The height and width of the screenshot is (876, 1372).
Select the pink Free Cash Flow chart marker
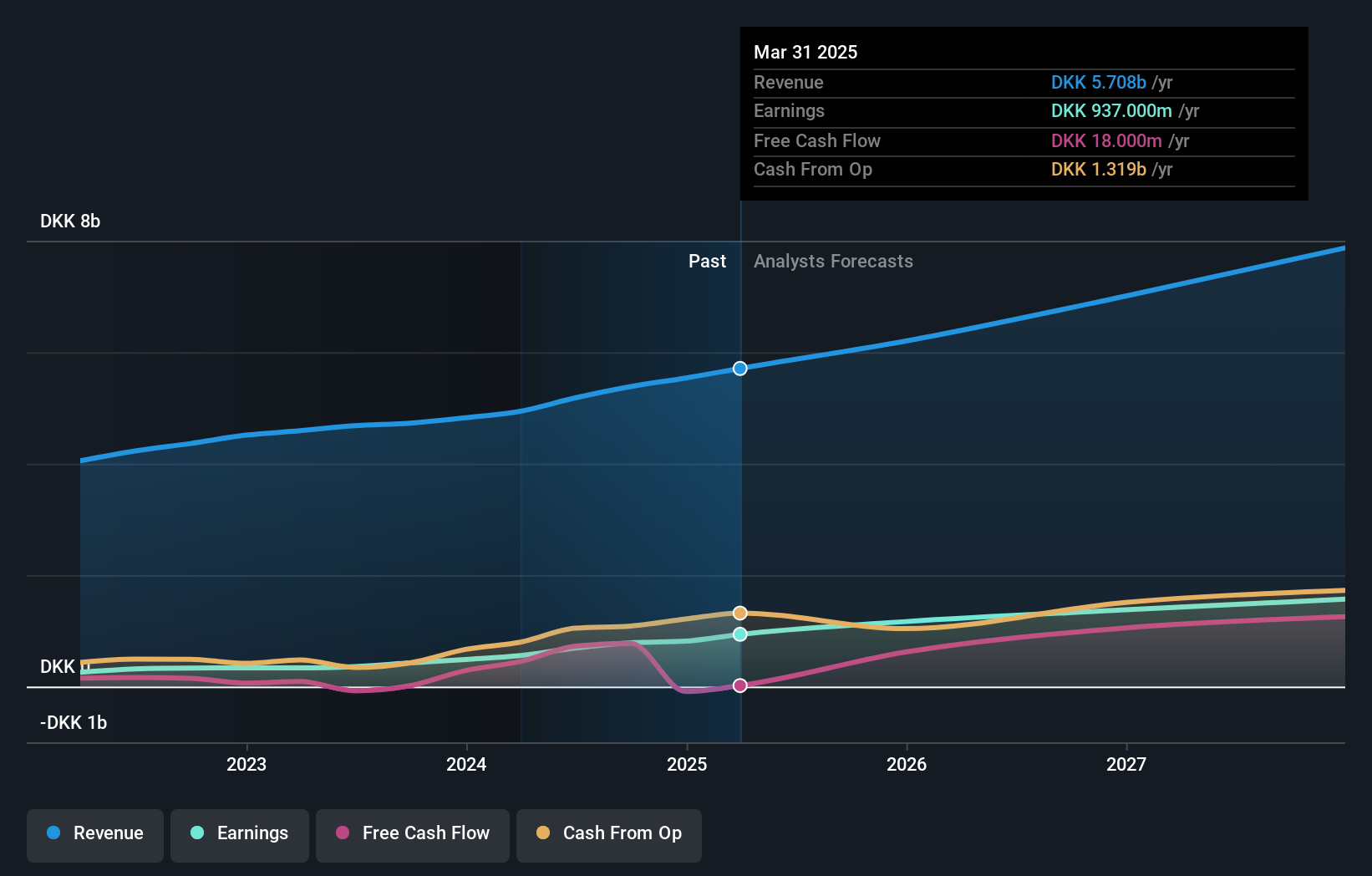739,685
